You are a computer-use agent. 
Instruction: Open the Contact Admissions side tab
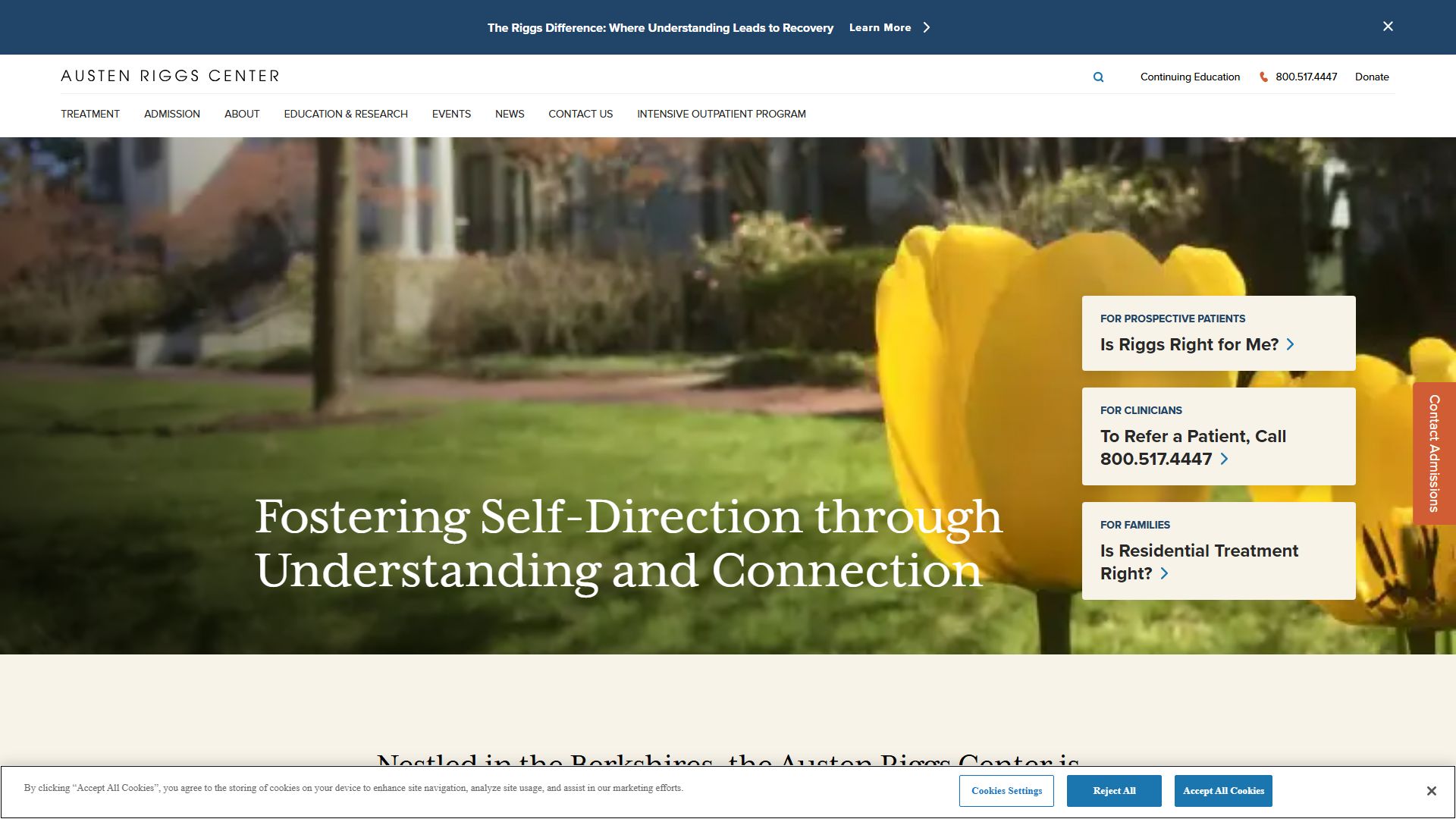coord(1434,453)
